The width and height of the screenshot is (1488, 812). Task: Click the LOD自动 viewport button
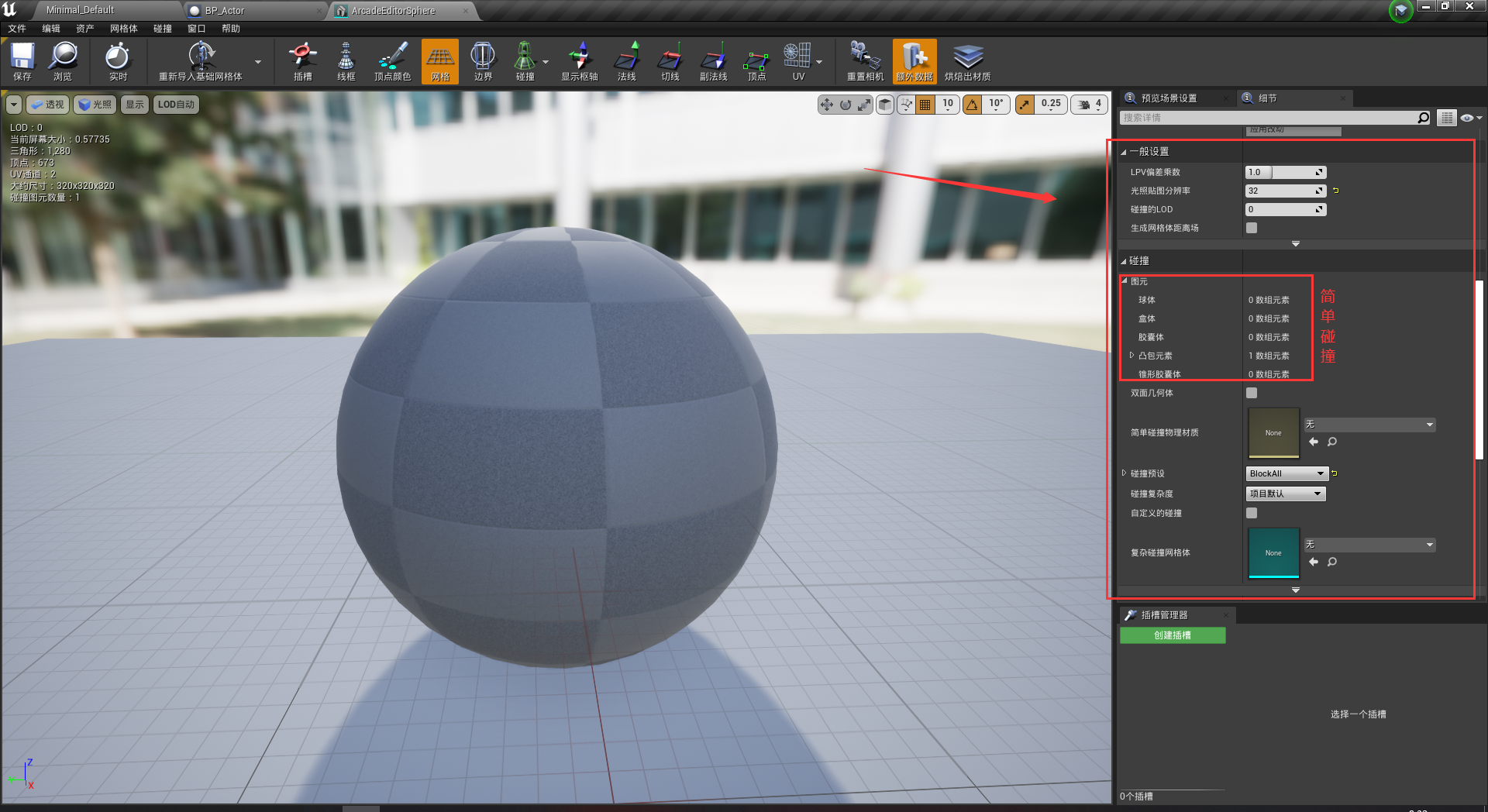coord(176,105)
